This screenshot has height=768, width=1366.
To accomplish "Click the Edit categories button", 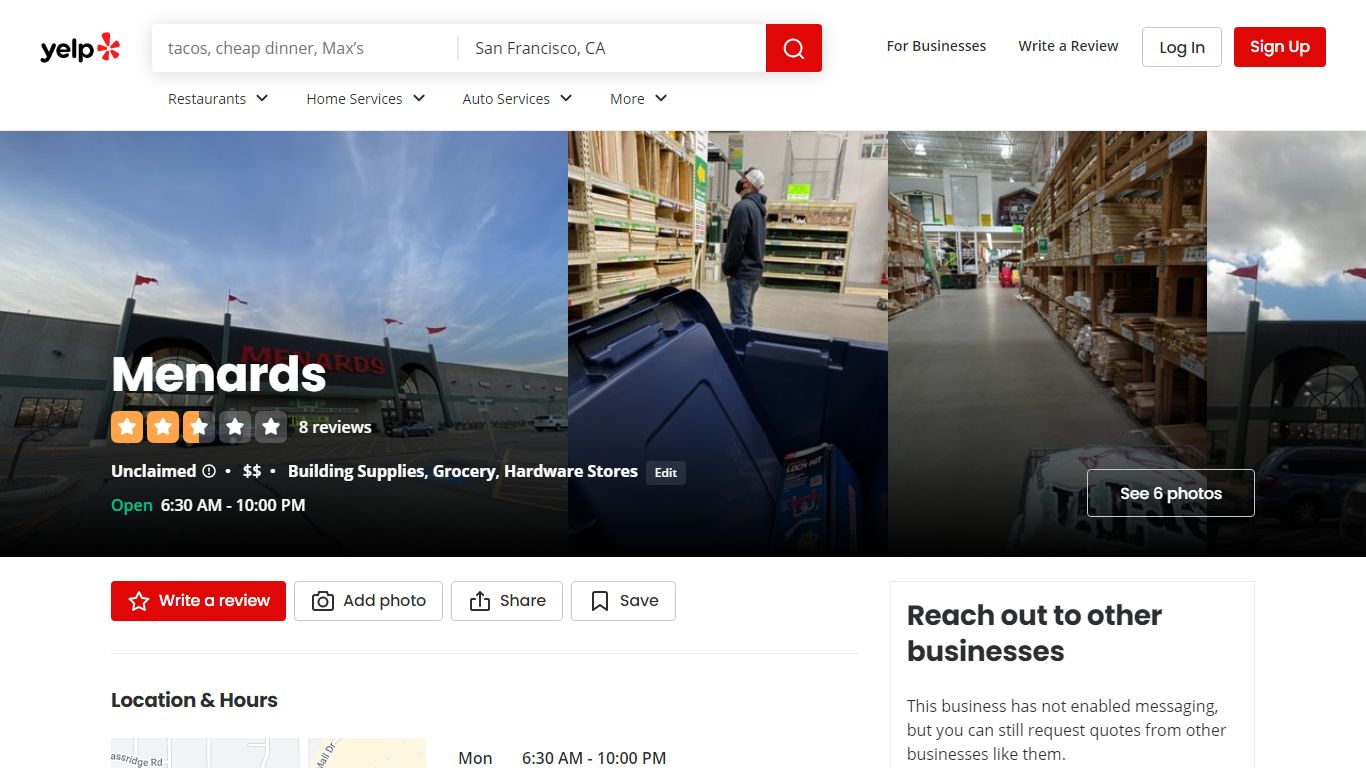I will (x=666, y=473).
